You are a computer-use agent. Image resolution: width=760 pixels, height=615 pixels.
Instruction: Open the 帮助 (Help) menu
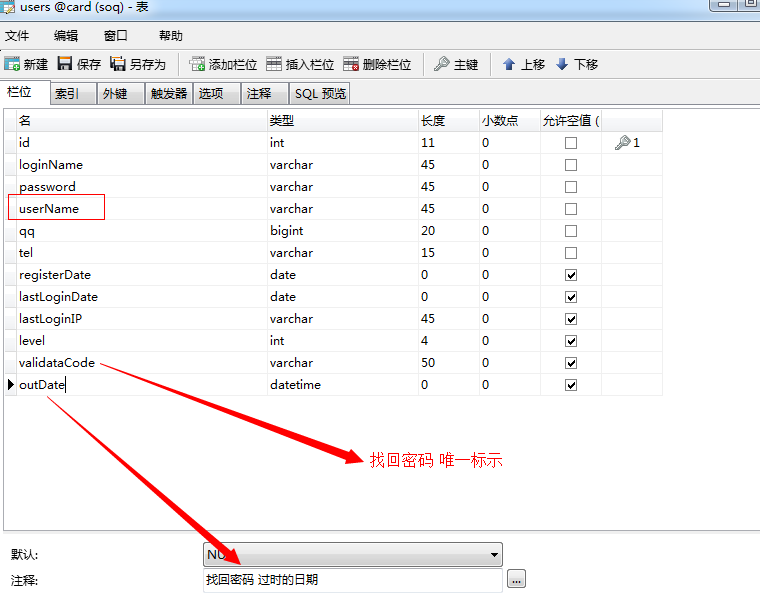[171, 35]
